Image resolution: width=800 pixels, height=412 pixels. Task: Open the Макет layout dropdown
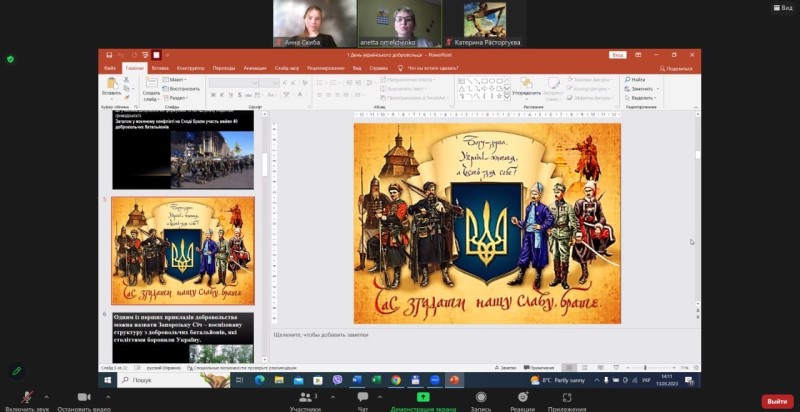175,80
